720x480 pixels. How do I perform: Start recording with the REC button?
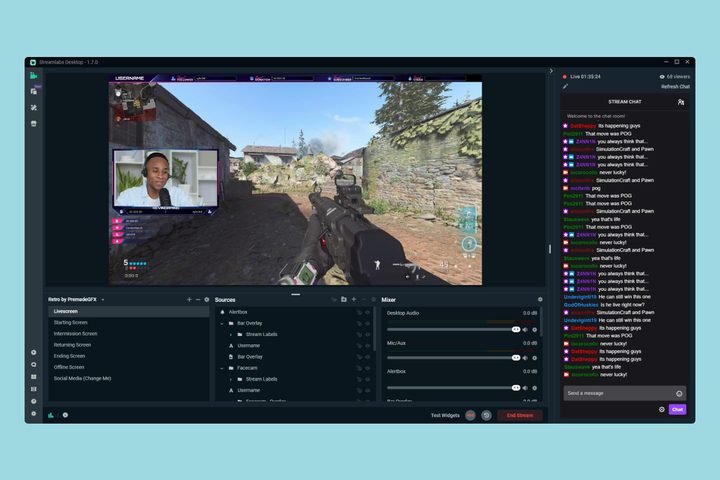470,416
